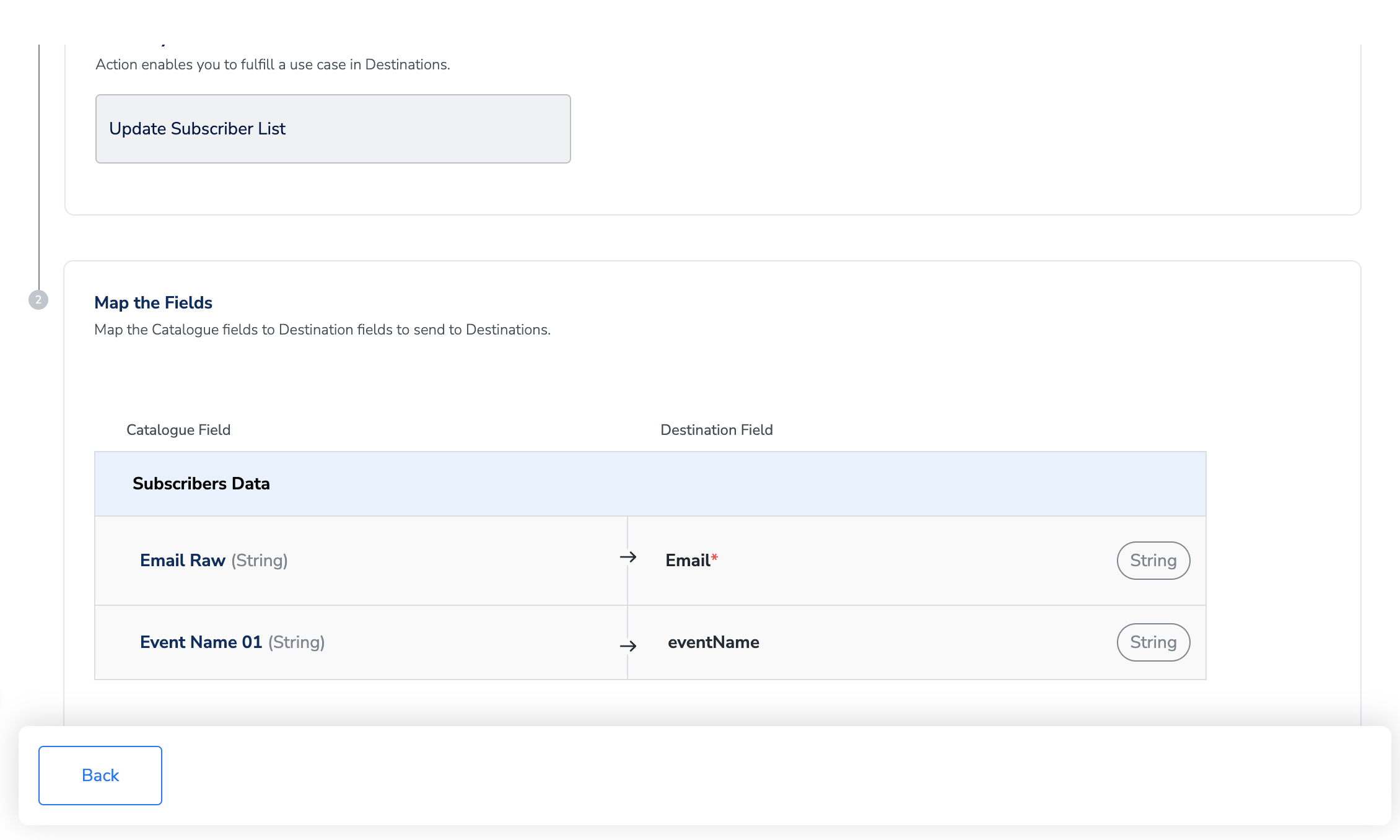Image resolution: width=1400 pixels, height=840 pixels.
Task: Click the Subscribers Data group header
Action: pyautogui.click(x=201, y=484)
